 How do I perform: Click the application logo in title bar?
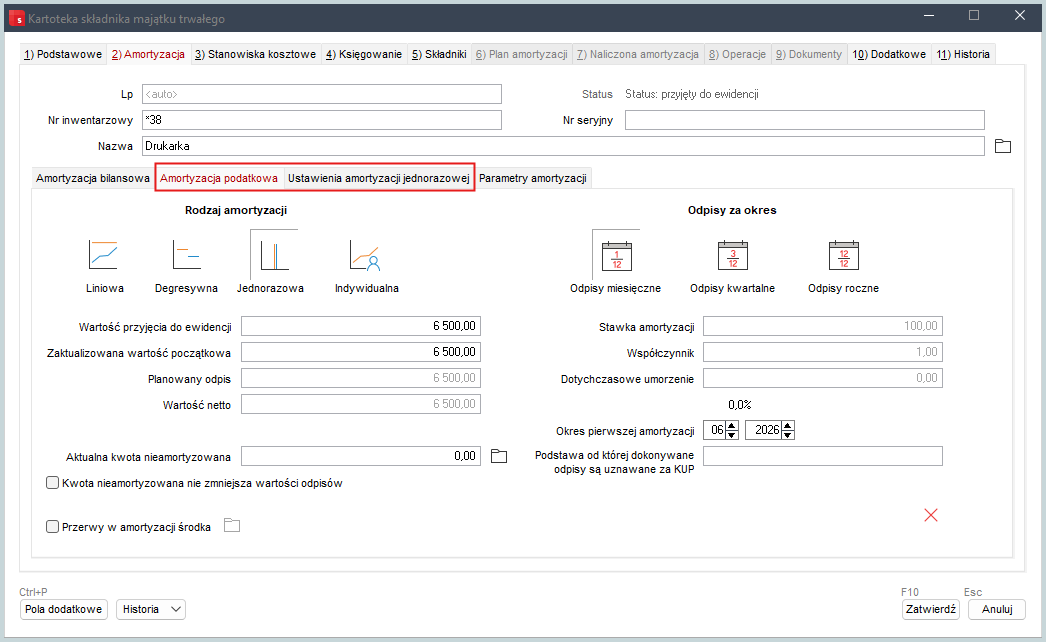pyautogui.click(x=17, y=18)
